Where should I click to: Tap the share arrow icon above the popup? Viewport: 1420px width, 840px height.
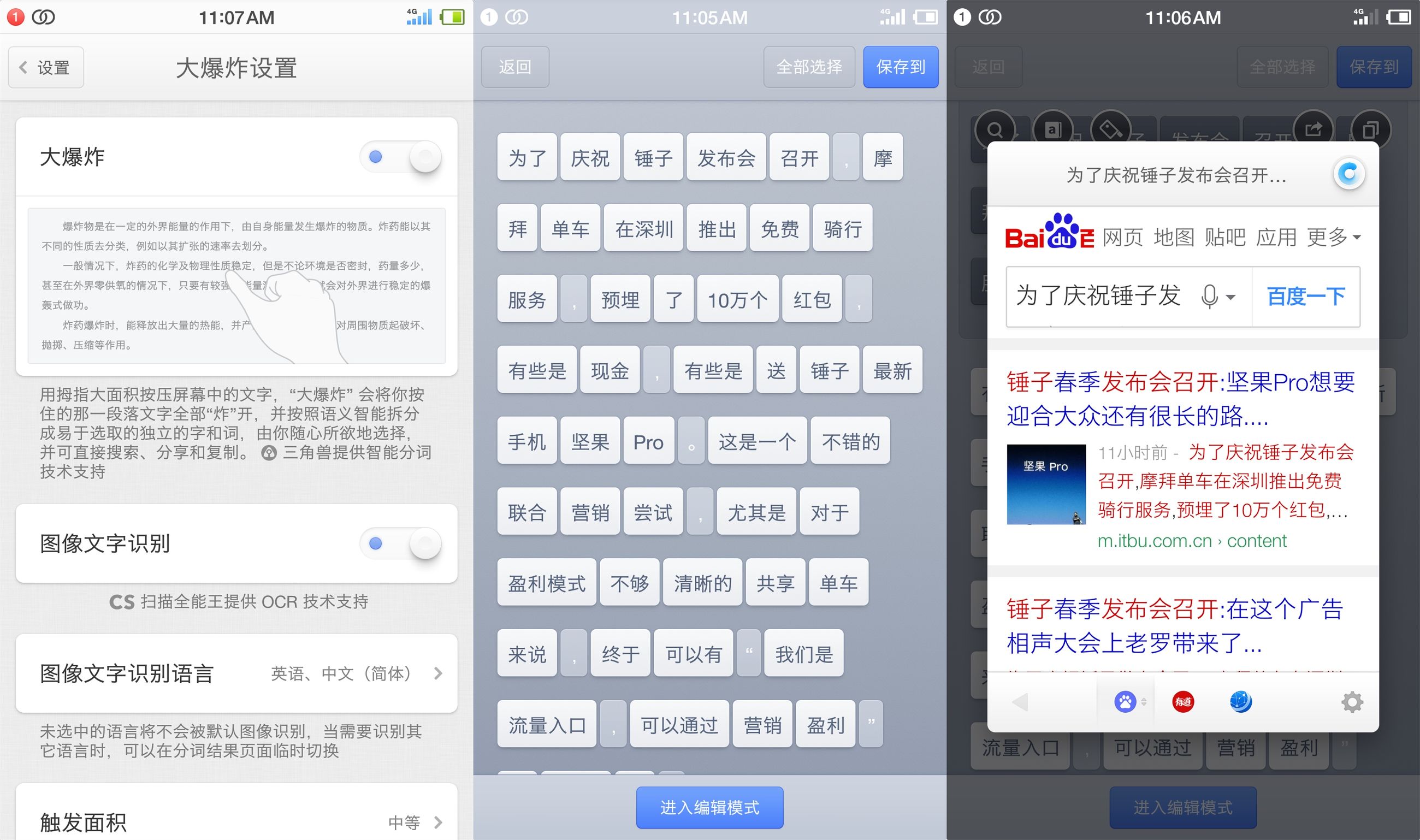(x=1313, y=129)
